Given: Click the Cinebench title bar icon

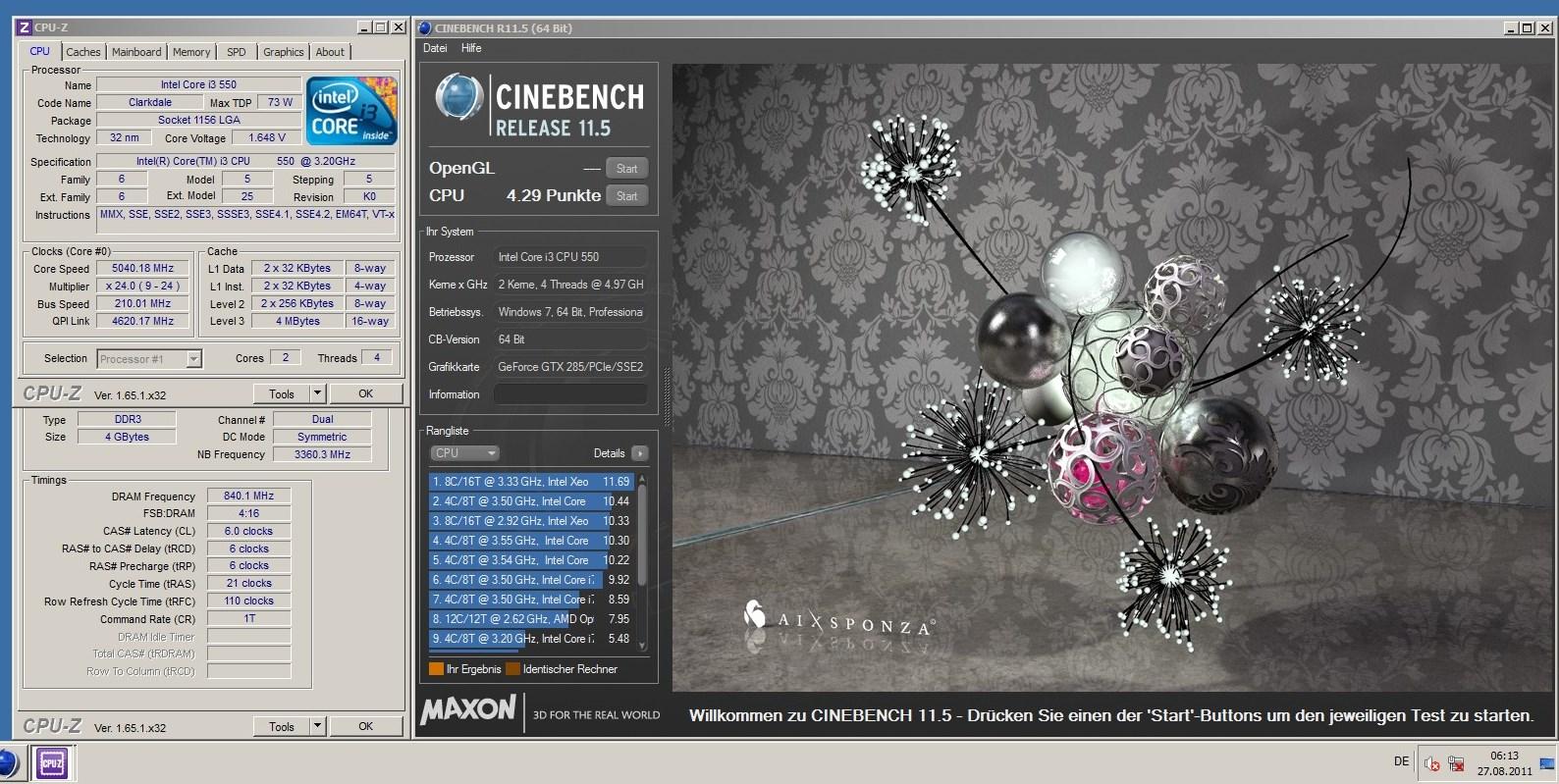Looking at the screenshot, I should (424, 27).
